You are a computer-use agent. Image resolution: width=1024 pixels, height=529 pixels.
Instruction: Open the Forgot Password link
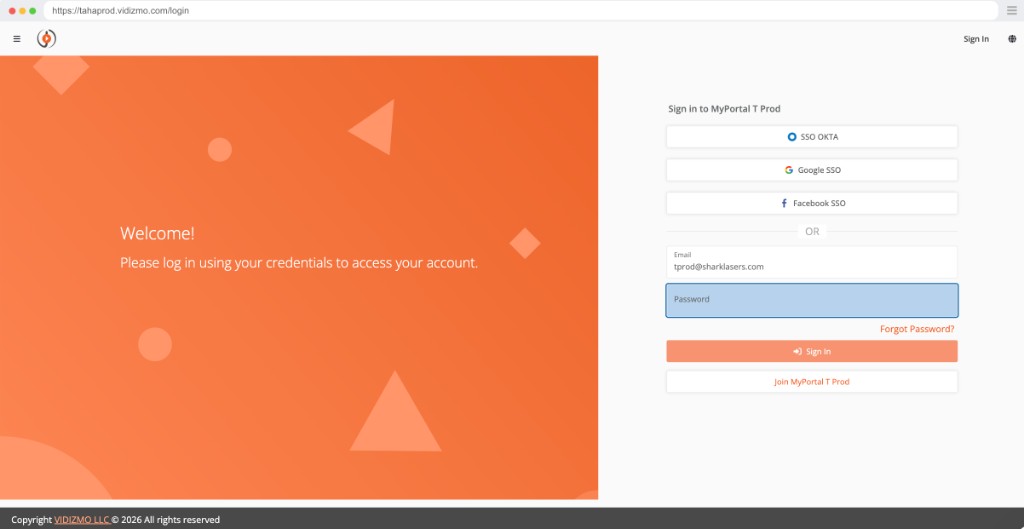point(917,329)
